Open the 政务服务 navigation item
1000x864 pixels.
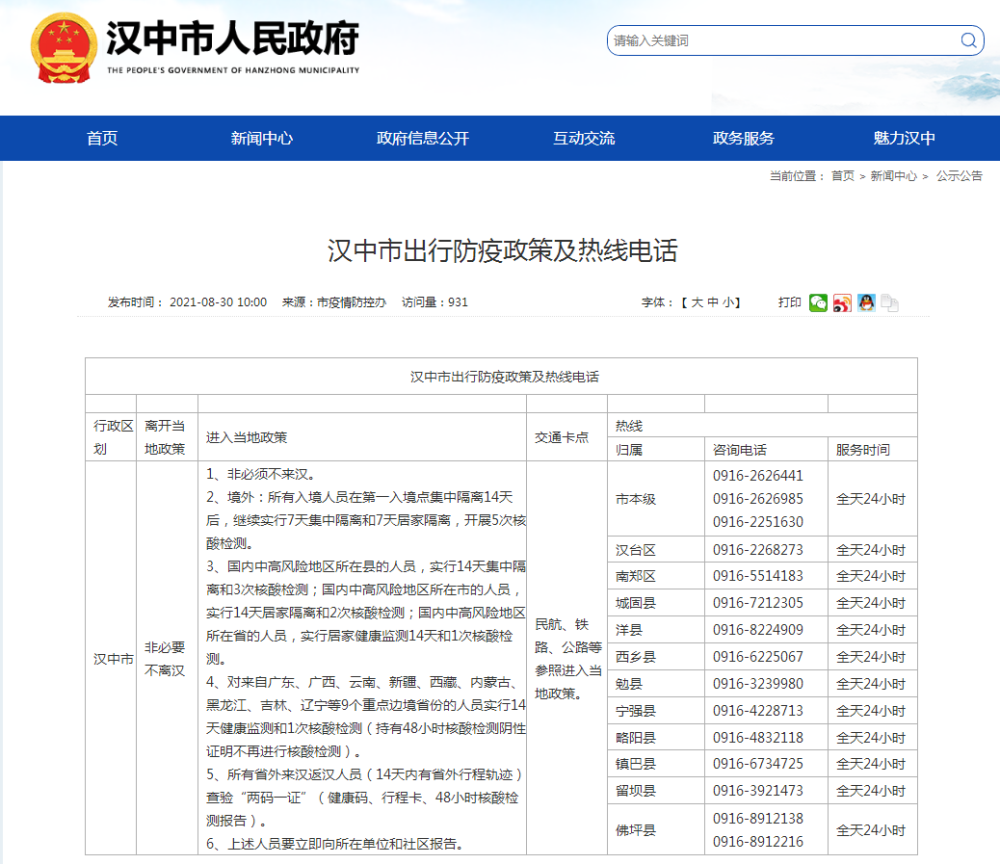(744, 138)
